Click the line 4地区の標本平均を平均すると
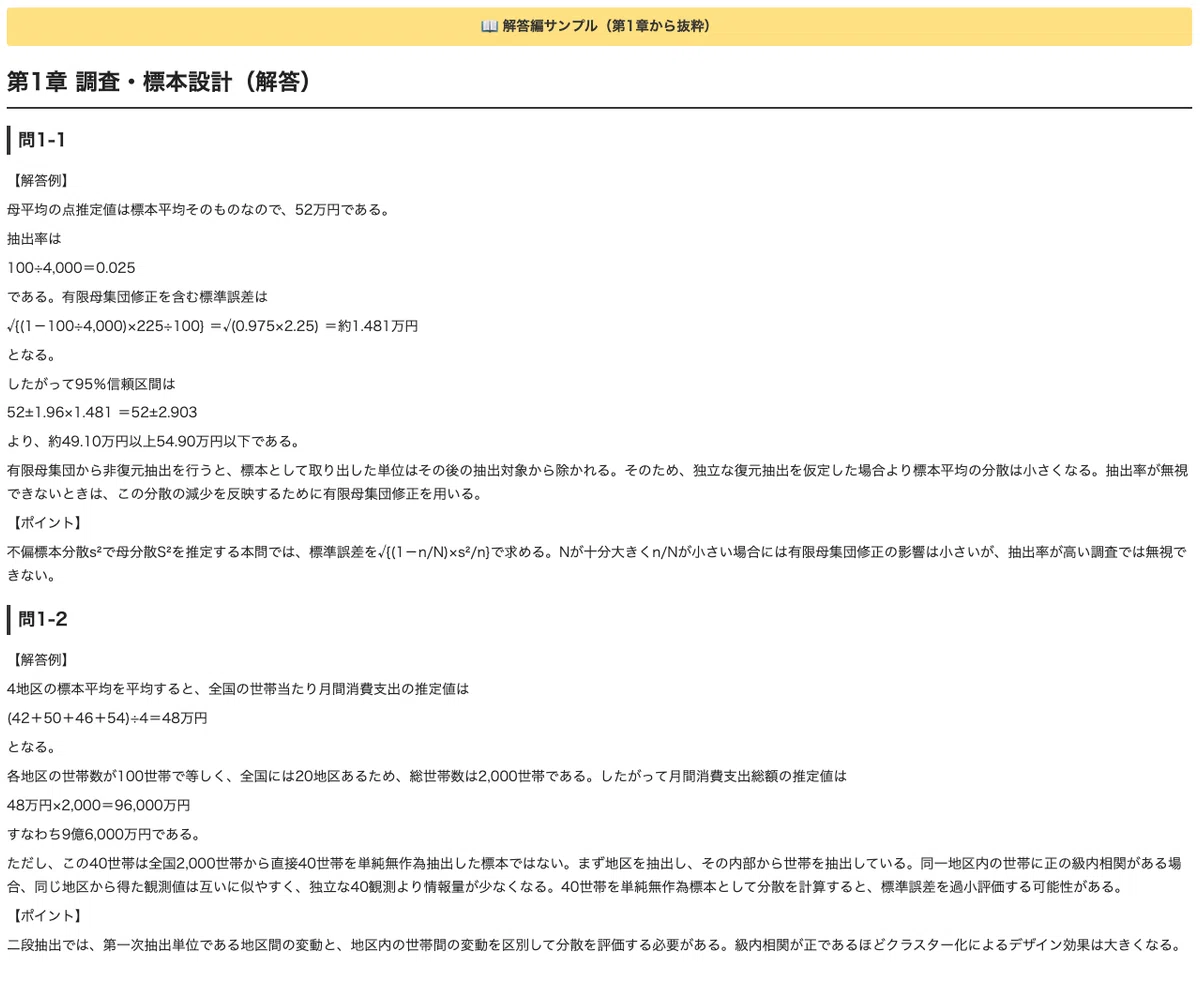 [x=238, y=689]
